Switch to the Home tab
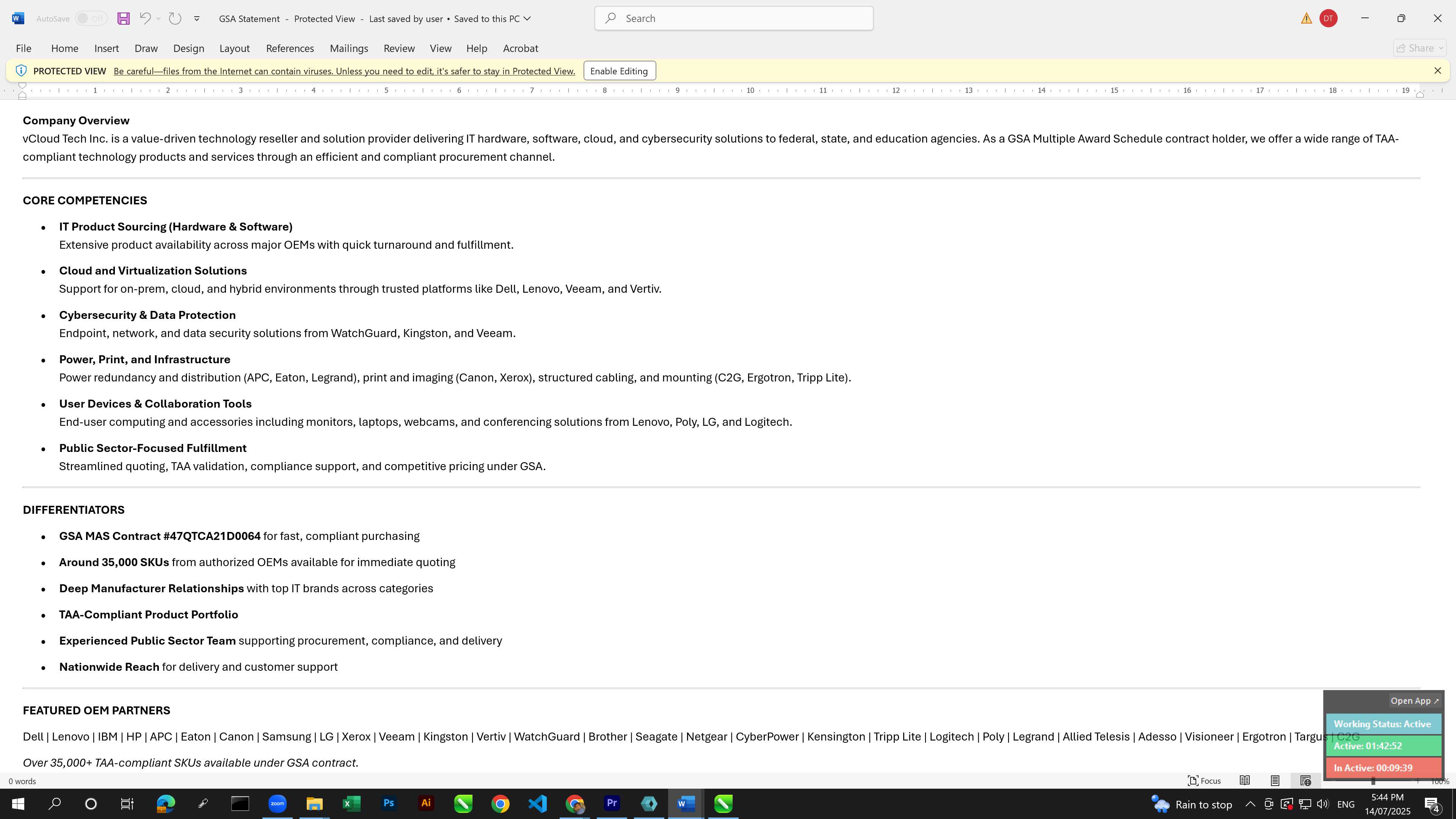This screenshot has width=1456, height=819. coord(64,48)
